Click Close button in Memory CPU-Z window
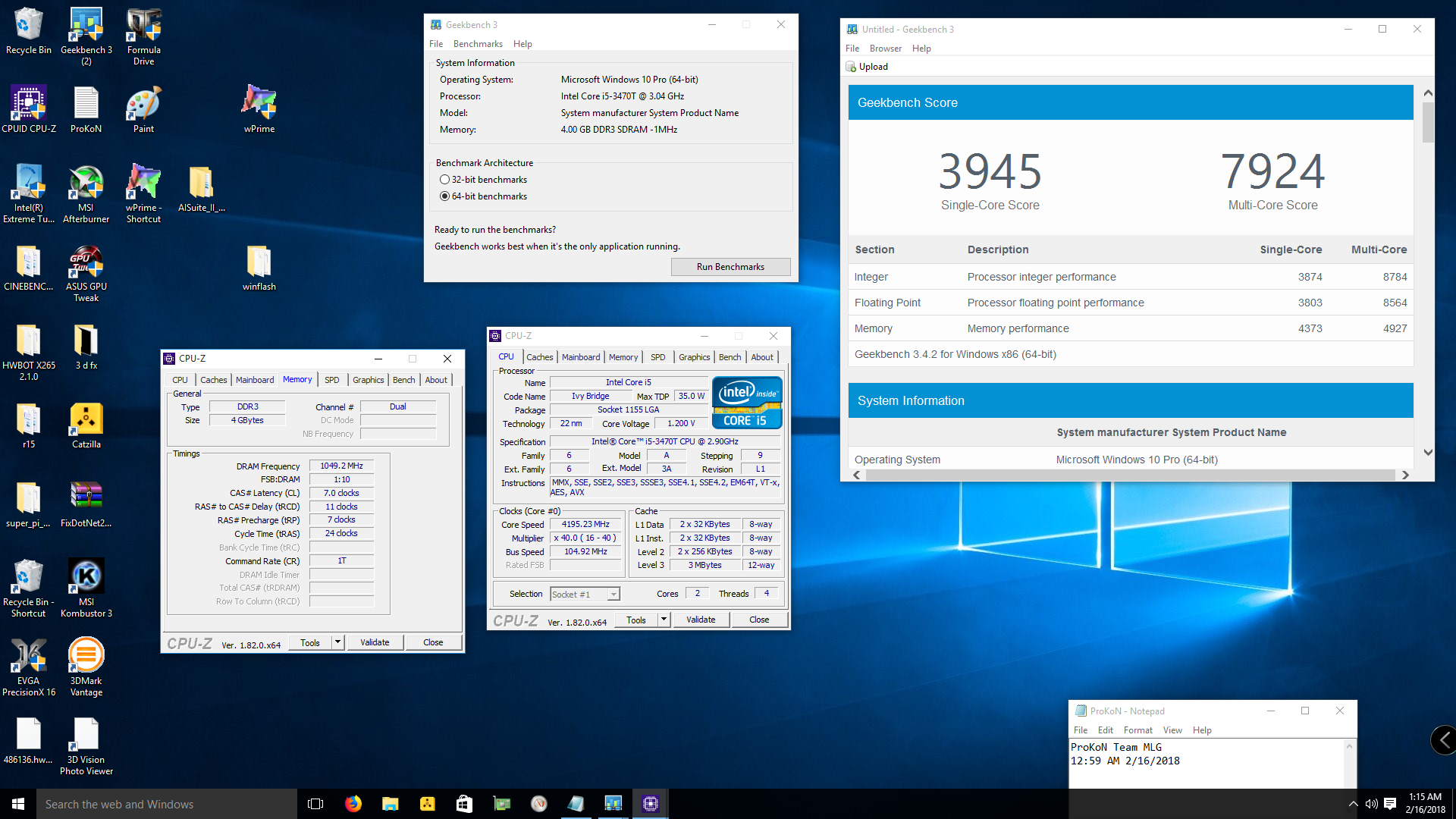 (433, 642)
